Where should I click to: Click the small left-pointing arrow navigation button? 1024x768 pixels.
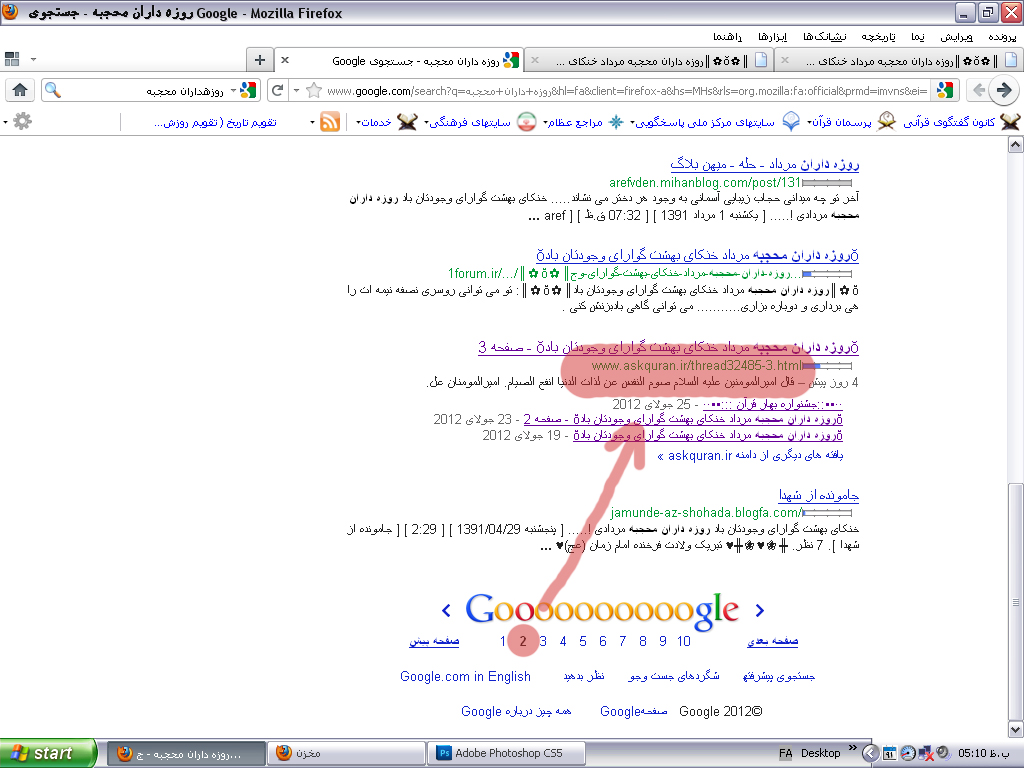(978, 90)
